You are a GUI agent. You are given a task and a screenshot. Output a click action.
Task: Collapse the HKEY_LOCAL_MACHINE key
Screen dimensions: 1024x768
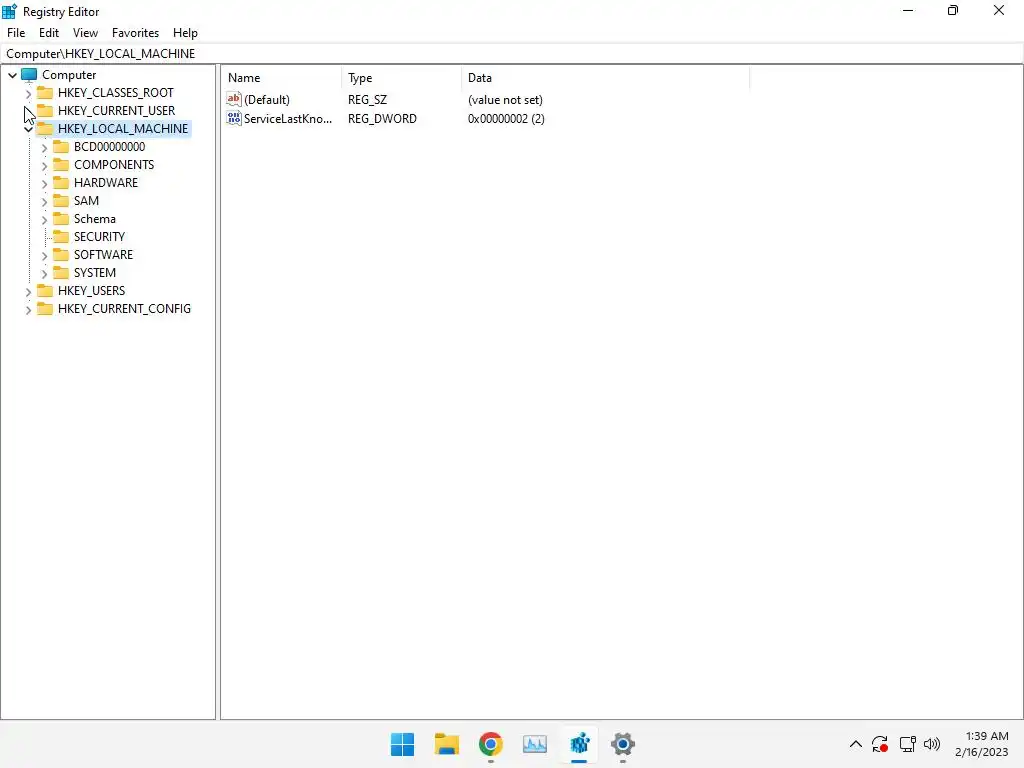(28, 129)
